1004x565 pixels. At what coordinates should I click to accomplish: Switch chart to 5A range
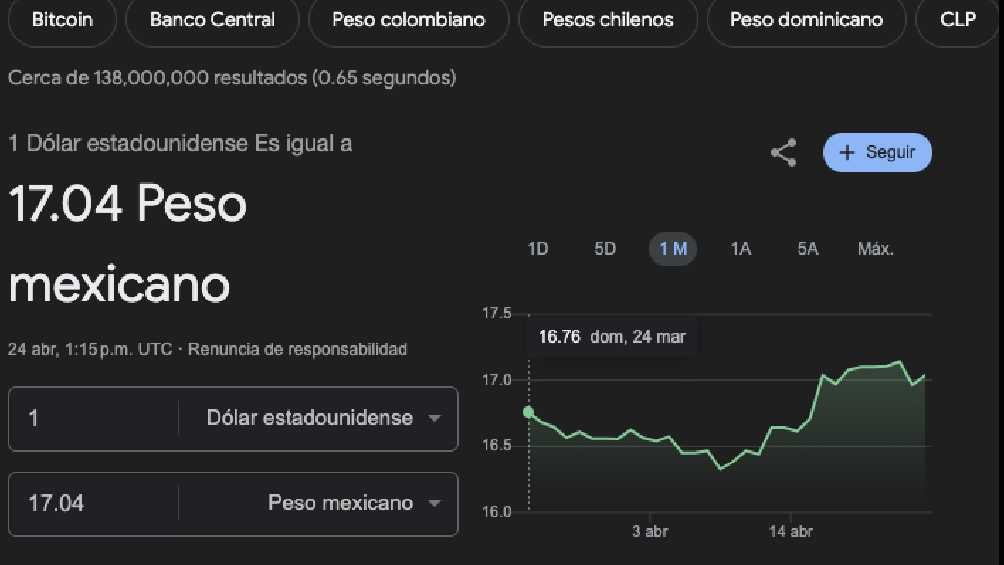pos(807,249)
